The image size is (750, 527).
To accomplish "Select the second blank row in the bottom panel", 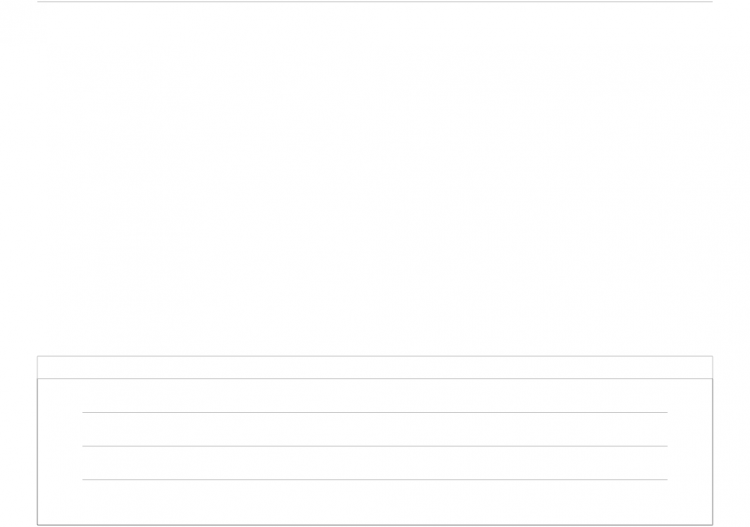I will tap(375, 429).
